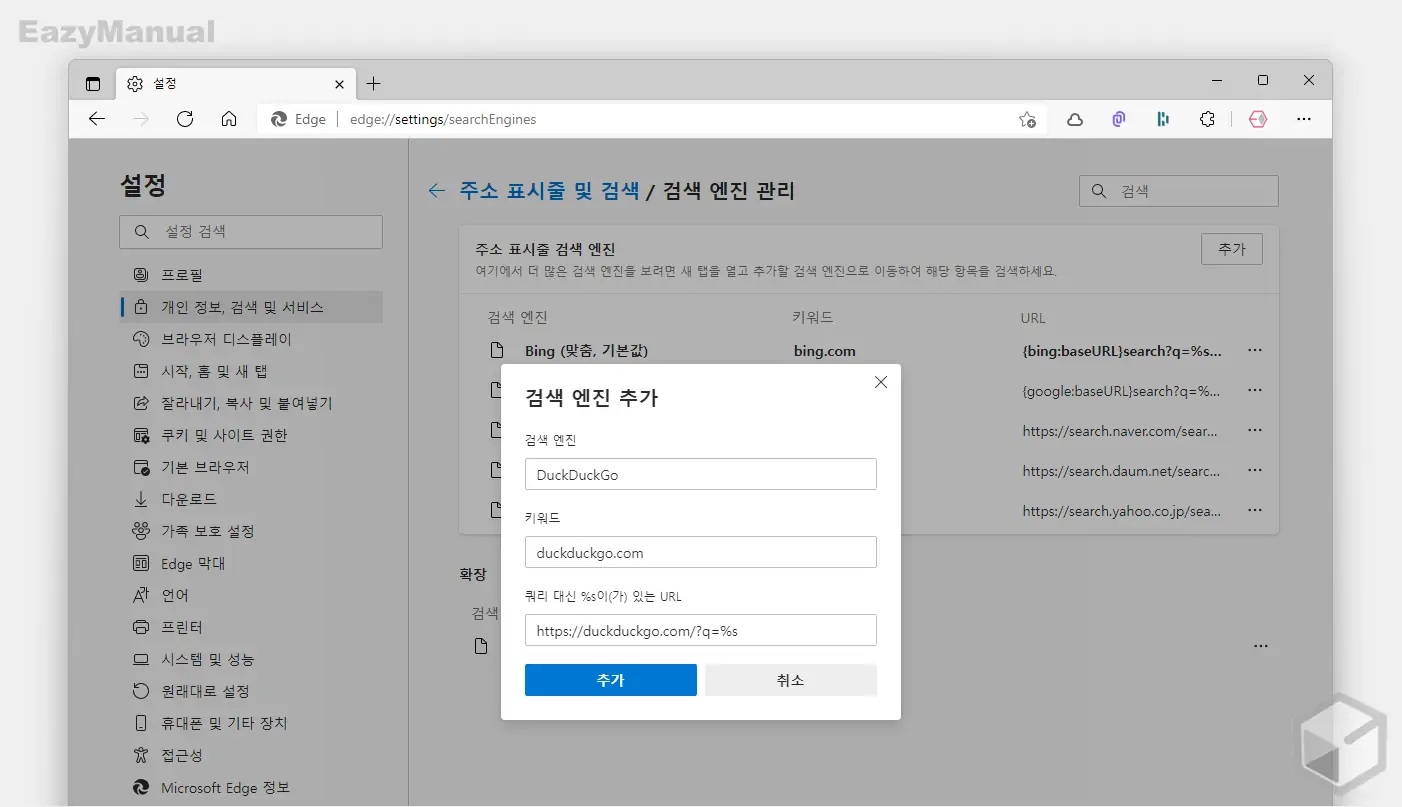The height and width of the screenshot is (807, 1402).
Task: Click the 키워드 field with duckduckgo.com
Action: point(701,552)
